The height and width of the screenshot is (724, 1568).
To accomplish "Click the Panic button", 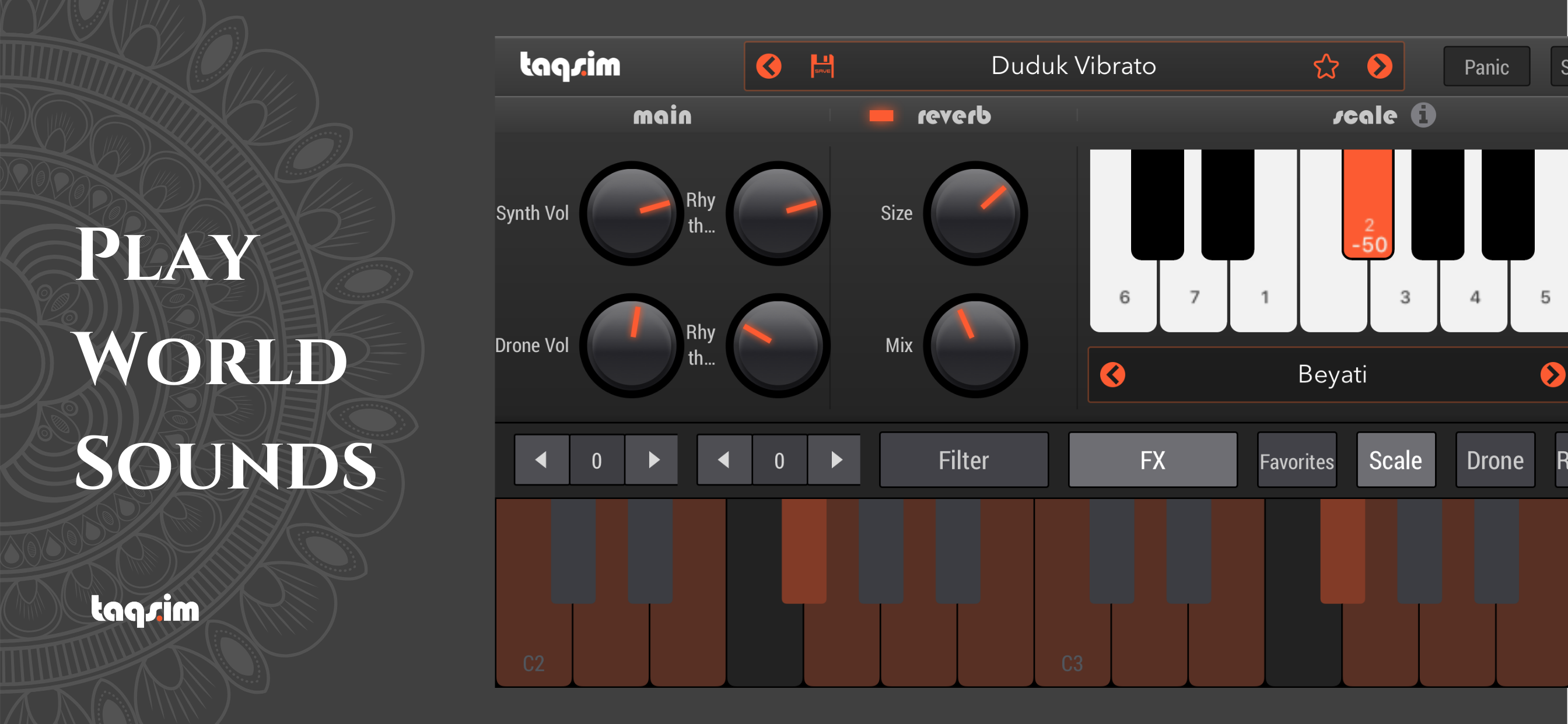I will pos(1486,66).
